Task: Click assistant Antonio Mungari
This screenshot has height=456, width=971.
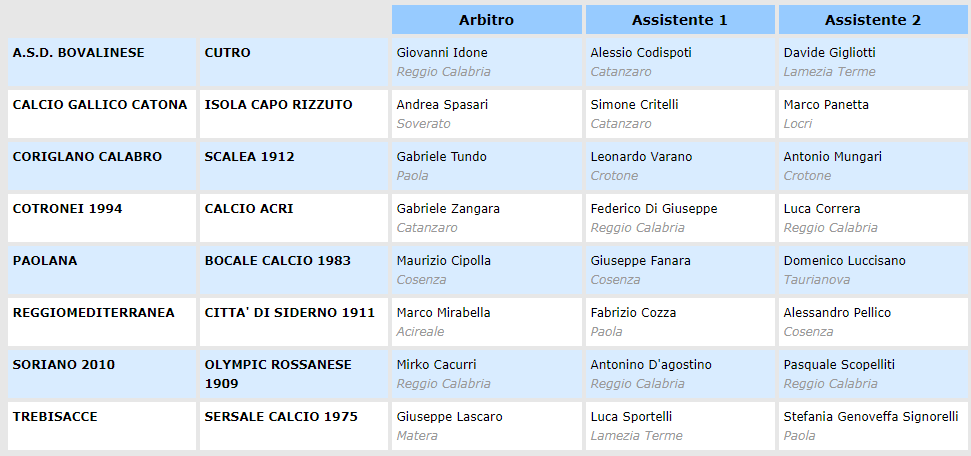Action: tap(831, 156)
